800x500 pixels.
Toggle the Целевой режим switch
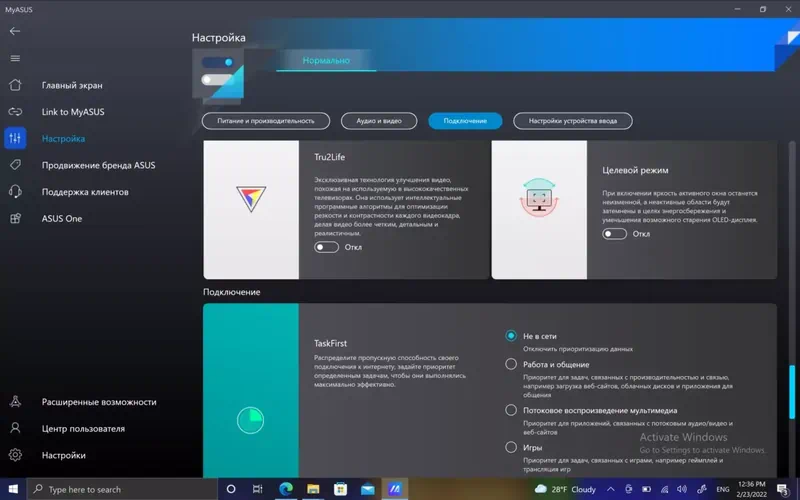(614, 234)
